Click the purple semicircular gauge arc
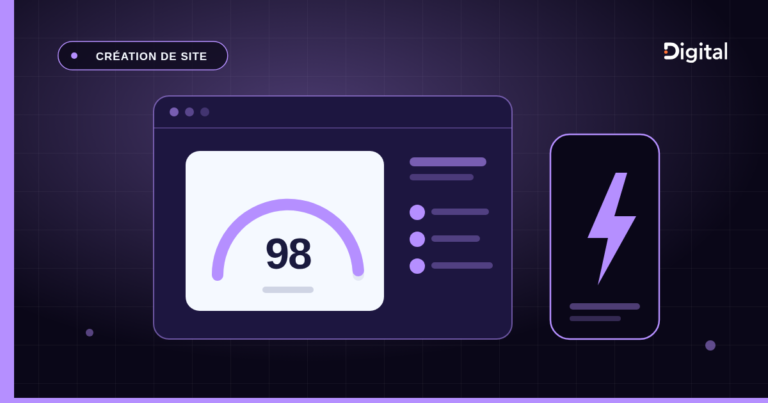This screenshot has width=768, height=403. (288, 239)
